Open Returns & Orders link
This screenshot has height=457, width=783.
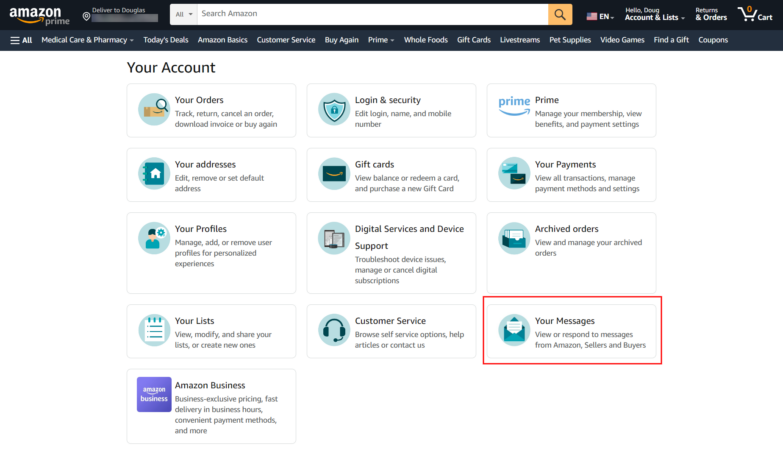[711, 14]
